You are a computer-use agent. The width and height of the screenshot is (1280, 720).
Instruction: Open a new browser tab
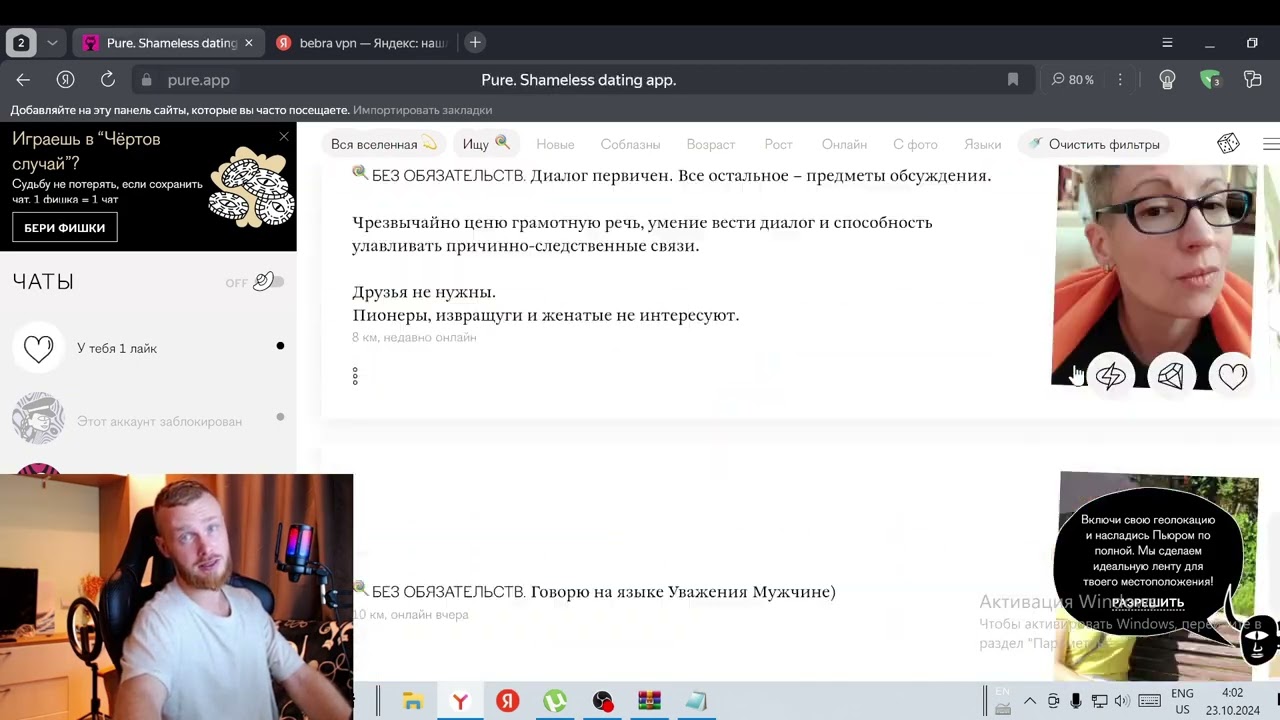point(475,42)
